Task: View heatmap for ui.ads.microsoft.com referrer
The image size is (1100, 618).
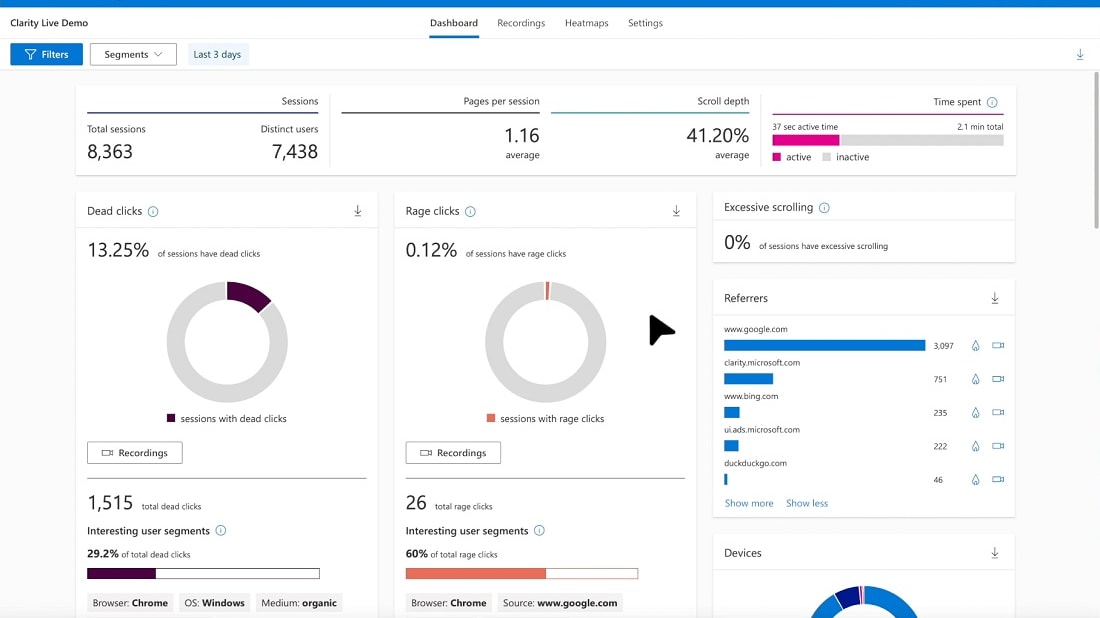Action: coord(975,446)
